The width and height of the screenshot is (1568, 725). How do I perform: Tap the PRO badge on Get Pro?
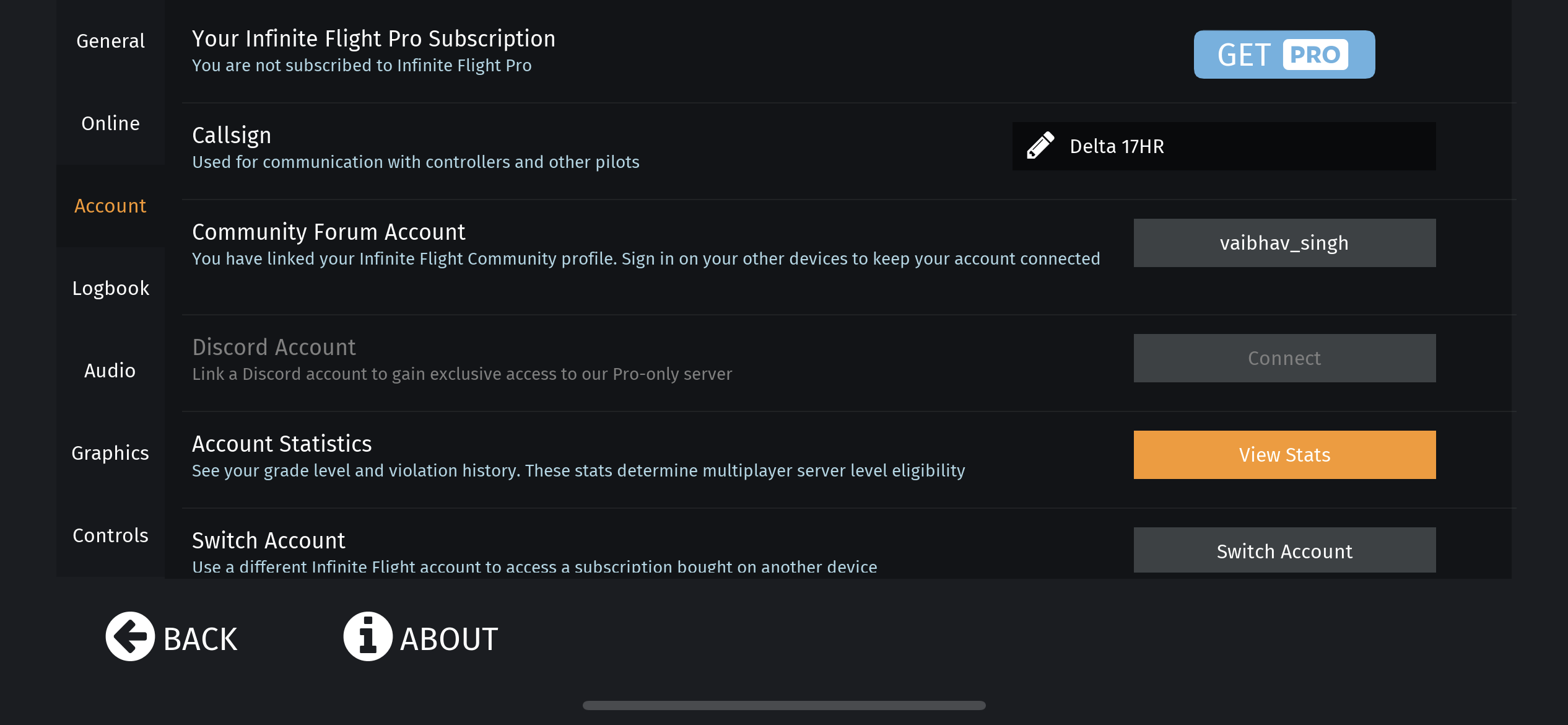(x=1315, y=55)
